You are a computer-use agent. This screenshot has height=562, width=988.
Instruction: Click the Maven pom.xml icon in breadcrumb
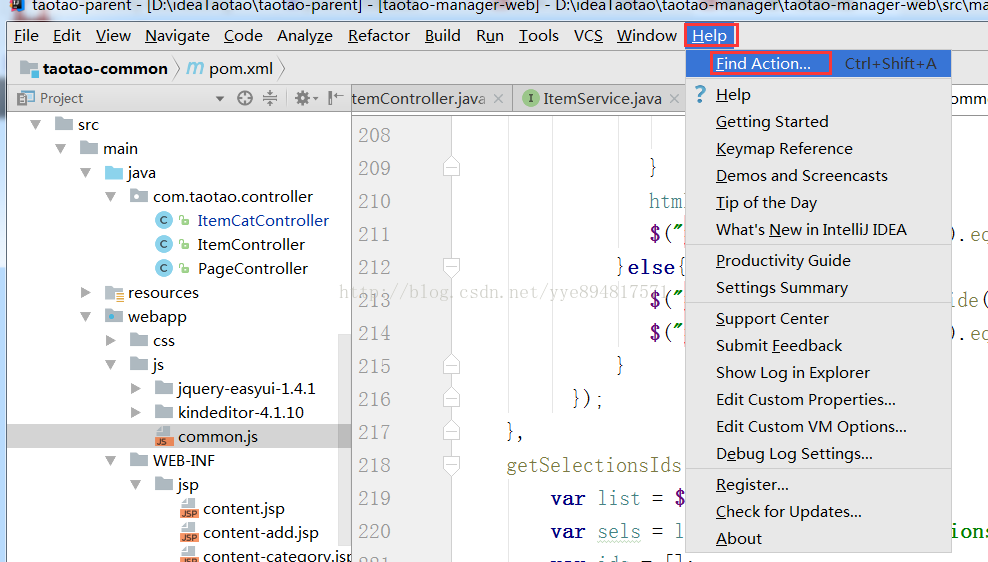coord(195,68)
